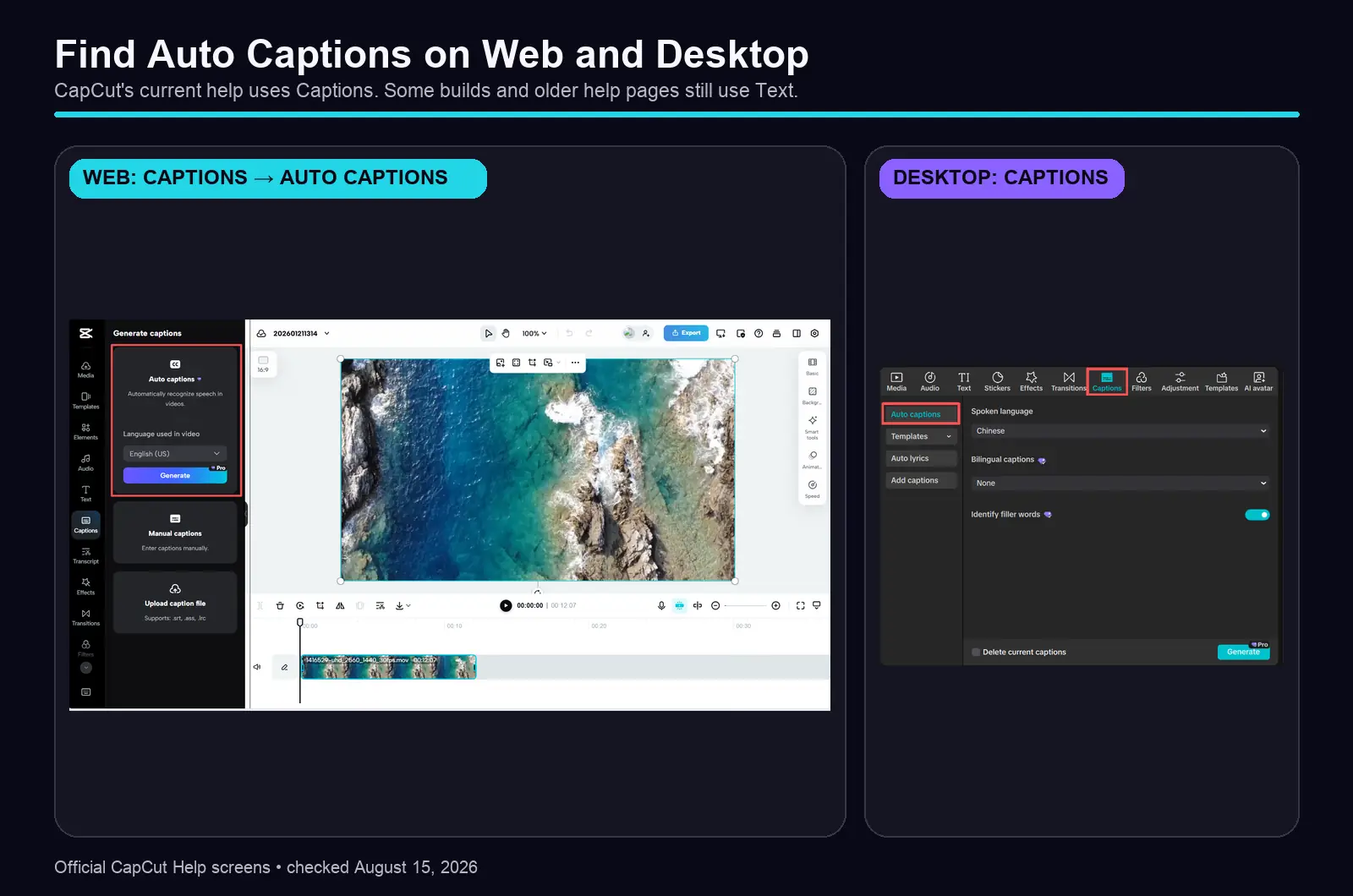Click the more options ellipsis above preview
Viewport: 1353px width, 896px height.
pos(575,363)
